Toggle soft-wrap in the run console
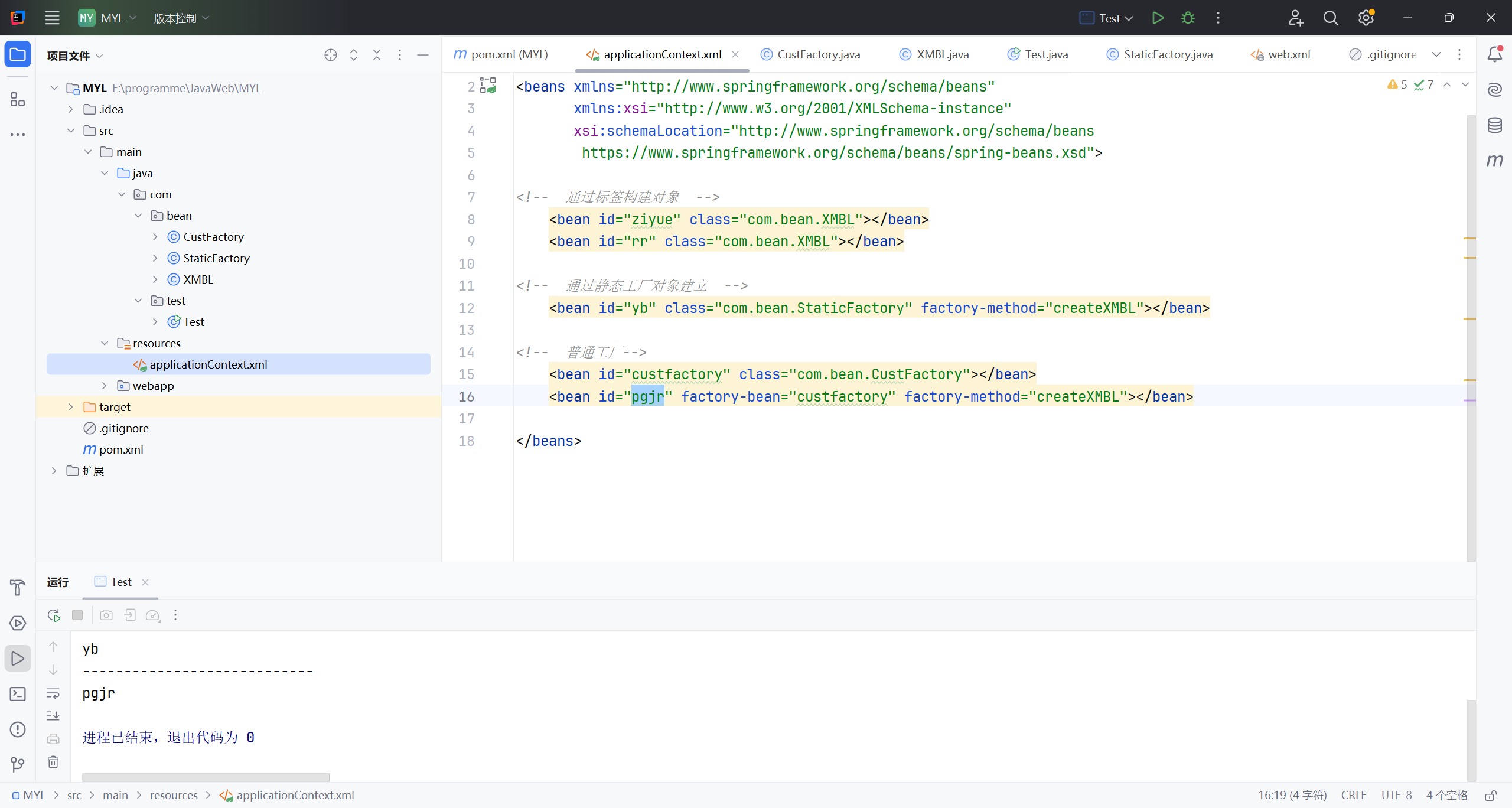The image size is (1512, 808). [x=53, y=693]
